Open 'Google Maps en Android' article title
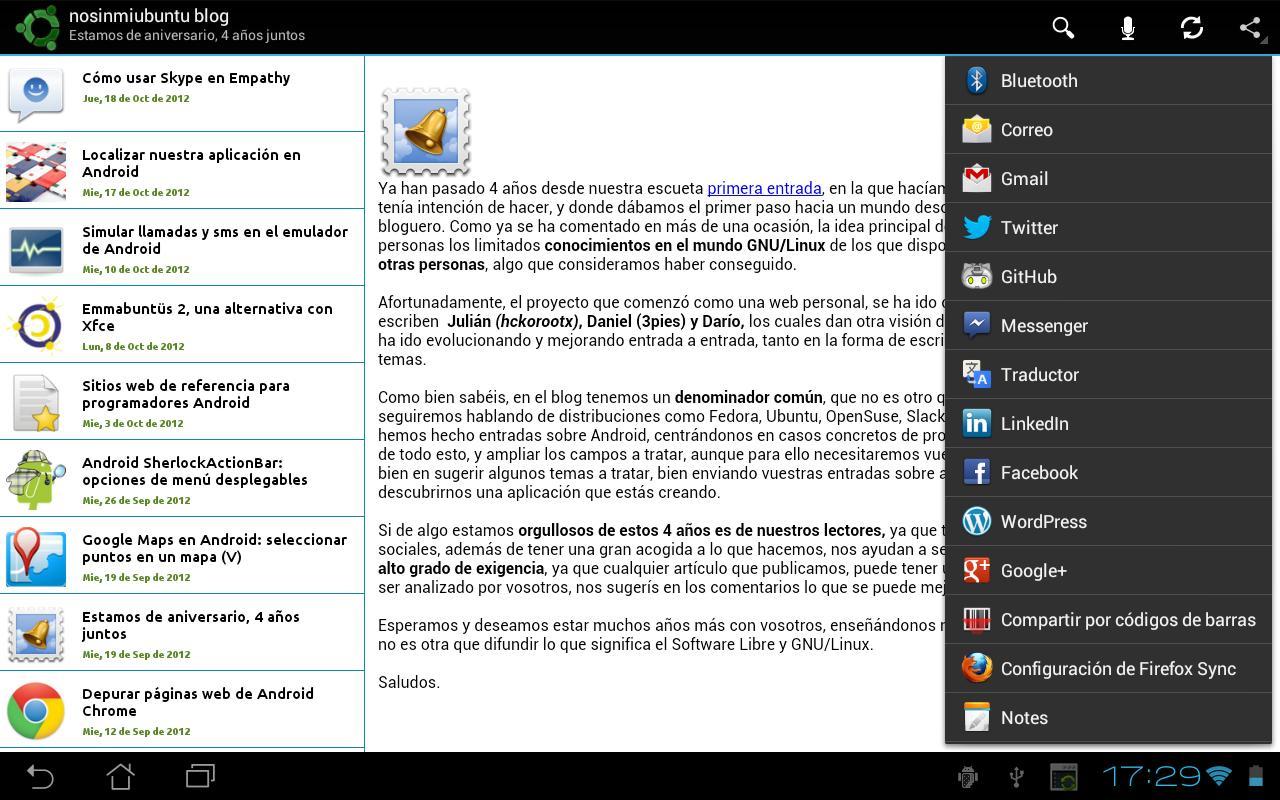1280x800 pixels. (x=214, y=548)
